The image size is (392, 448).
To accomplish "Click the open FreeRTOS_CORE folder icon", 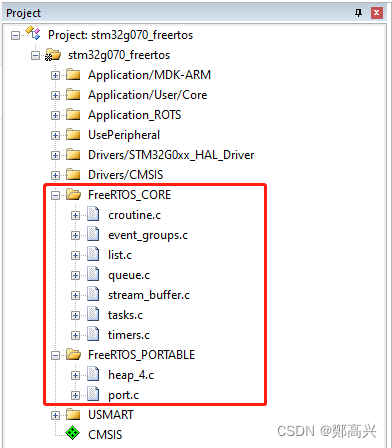I will coord(74,195).
